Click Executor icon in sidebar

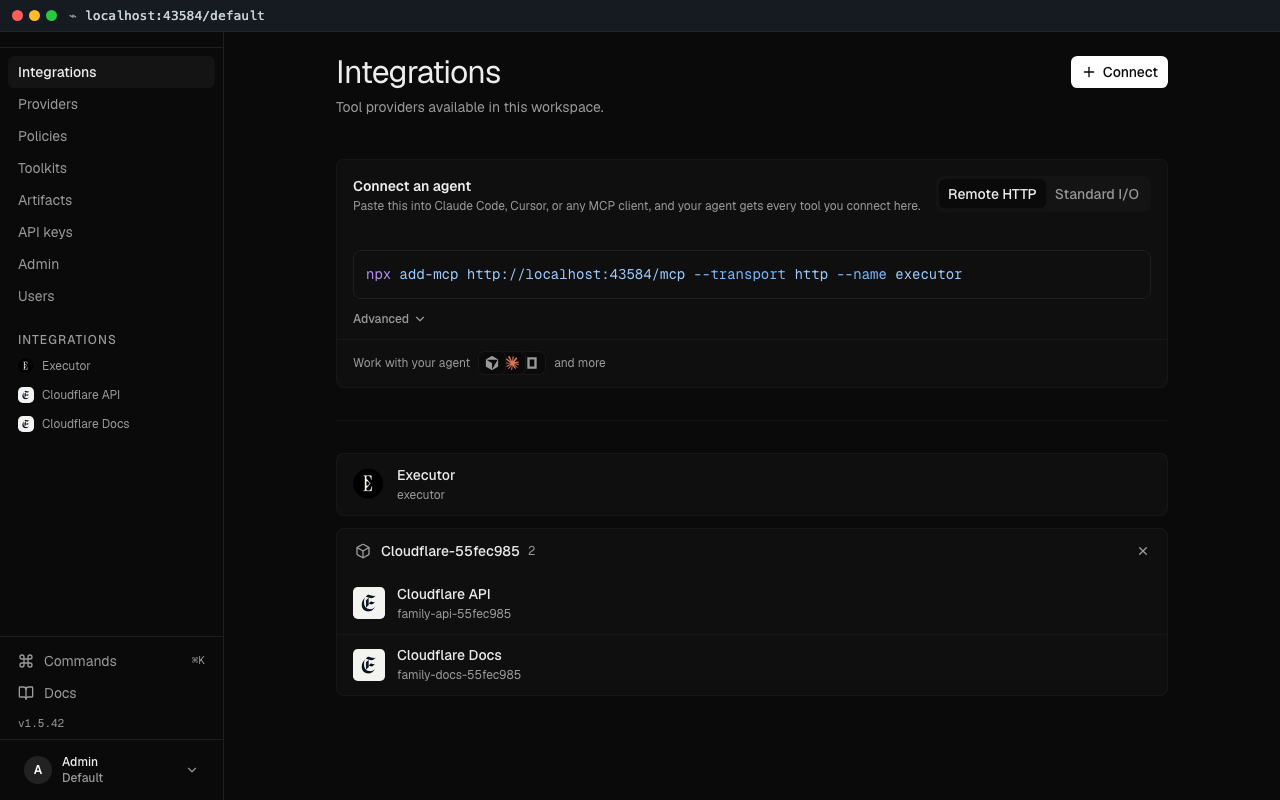click(x=26, y=366)
